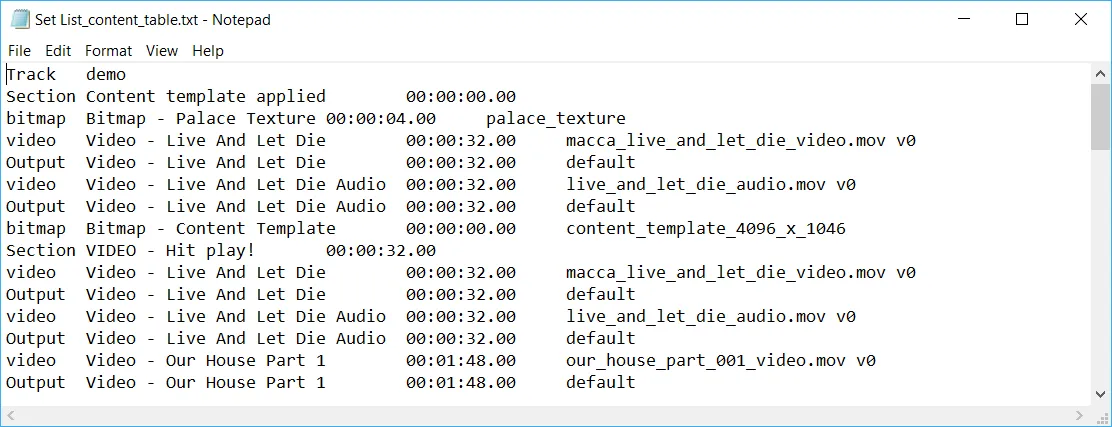Maximize the Notepad window
Image resolution: width=1112 pixels, height=427 pixels.
point(1022,19)
